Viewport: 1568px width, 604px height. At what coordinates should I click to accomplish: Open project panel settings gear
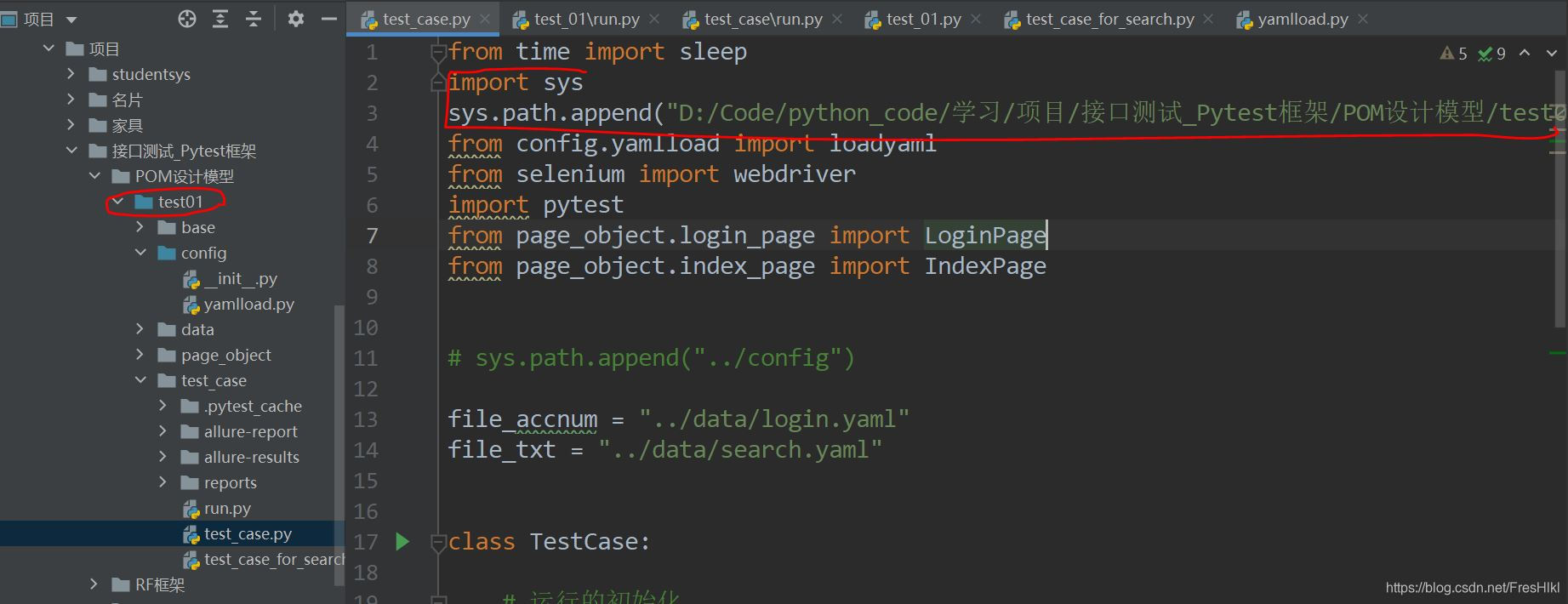pos(296,19)
